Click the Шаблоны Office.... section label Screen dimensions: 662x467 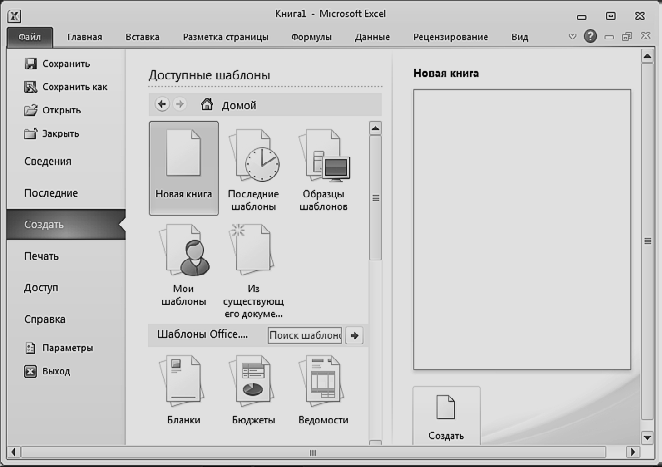click(x=202, y=334)
